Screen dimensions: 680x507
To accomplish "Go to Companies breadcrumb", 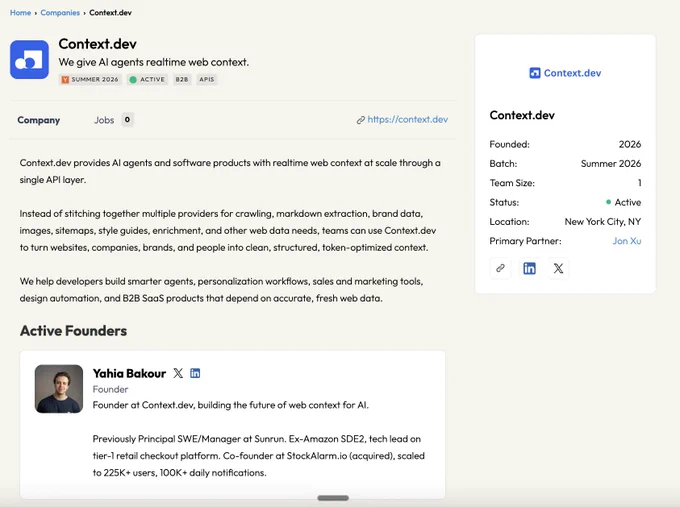I will (x=60, y=13).
